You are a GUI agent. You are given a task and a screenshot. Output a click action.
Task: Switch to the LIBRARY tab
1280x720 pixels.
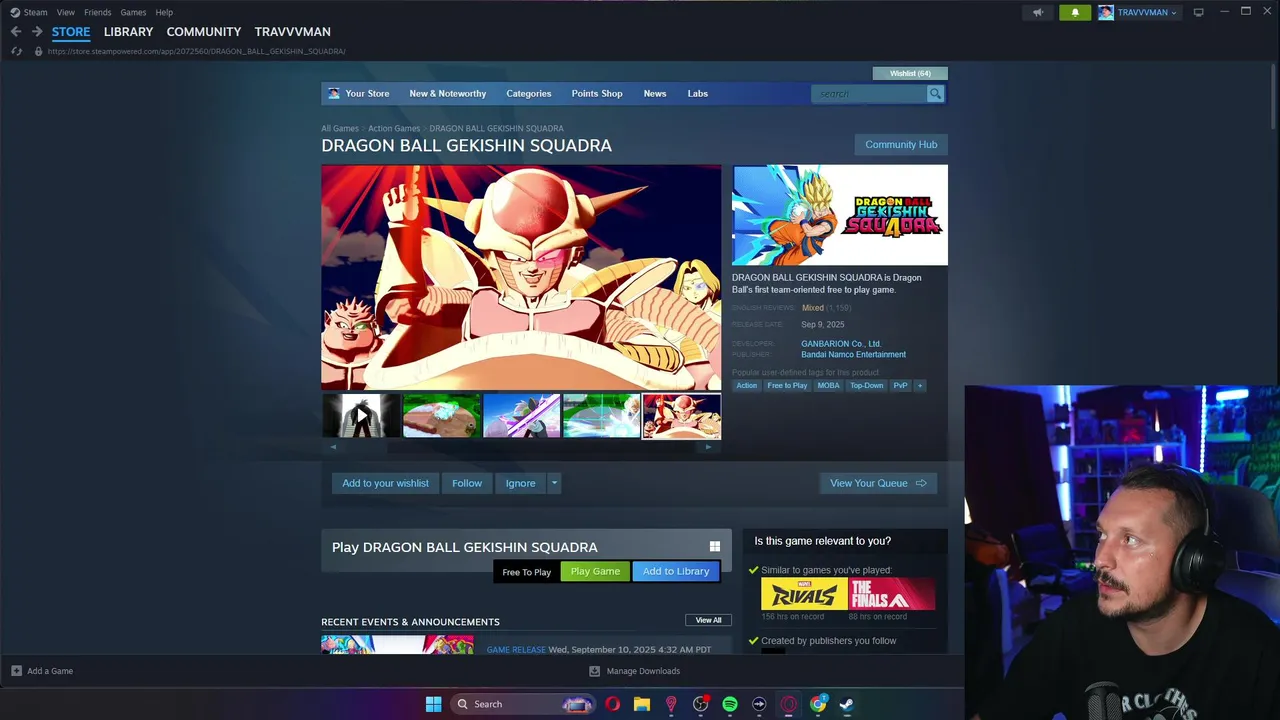coord(128,32)
